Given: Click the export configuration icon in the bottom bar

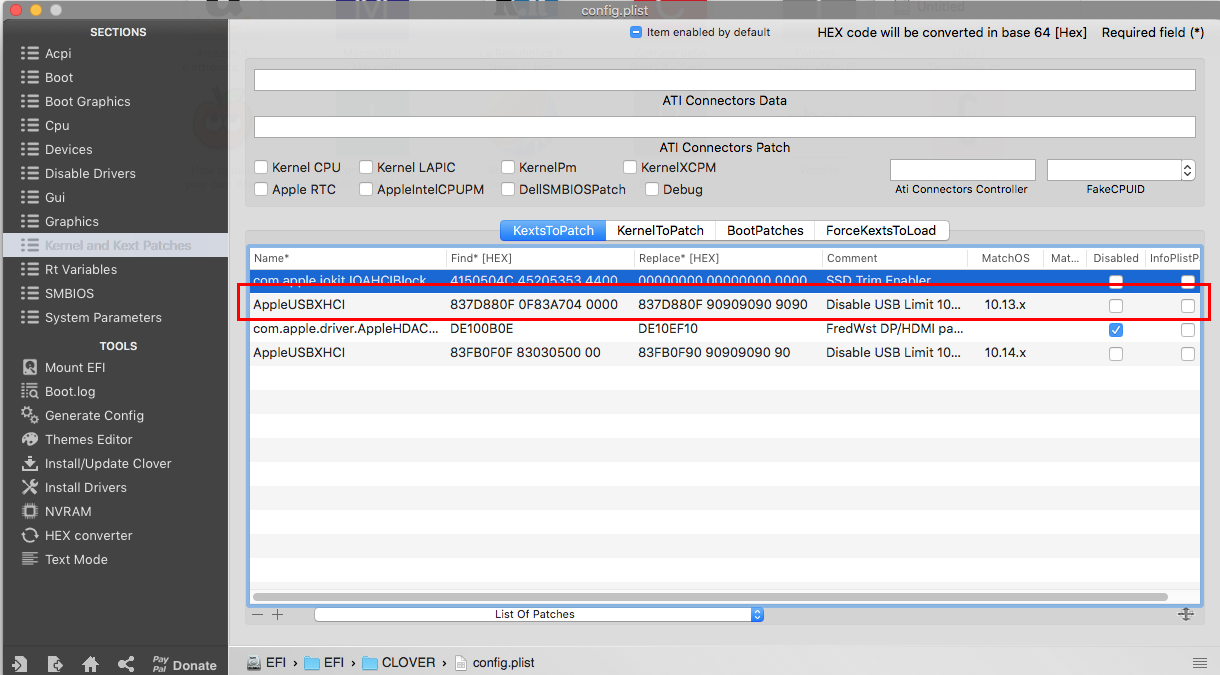Looking at the screenshot, I should (55, 664).
